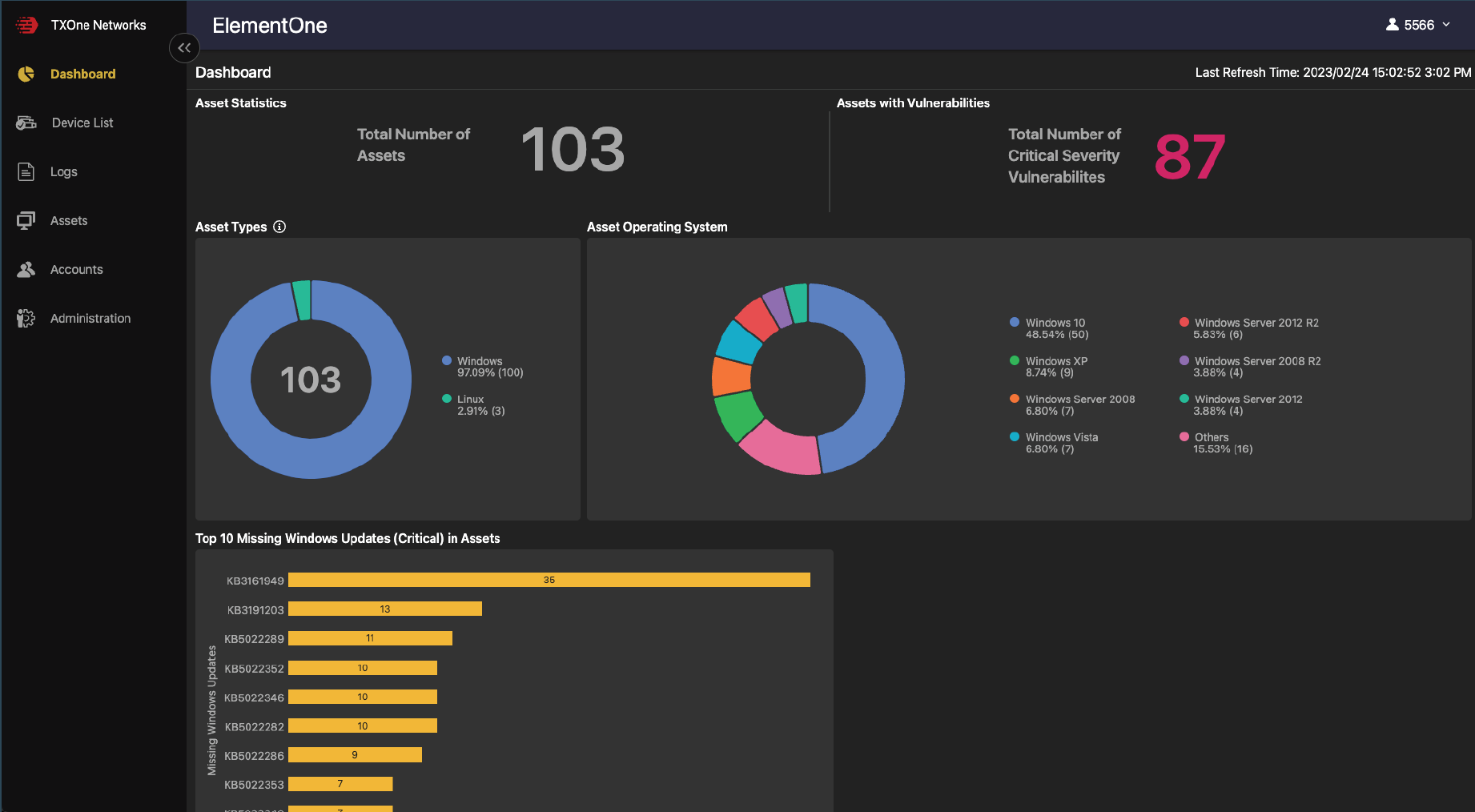Screen dimensions: 1475x812
Task: Toggle Windows Server 2012 legend entry
Action: [1241, 404]
